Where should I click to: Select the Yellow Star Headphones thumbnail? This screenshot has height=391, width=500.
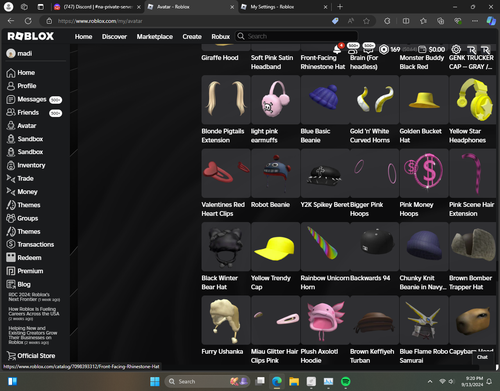click(473, 100)
